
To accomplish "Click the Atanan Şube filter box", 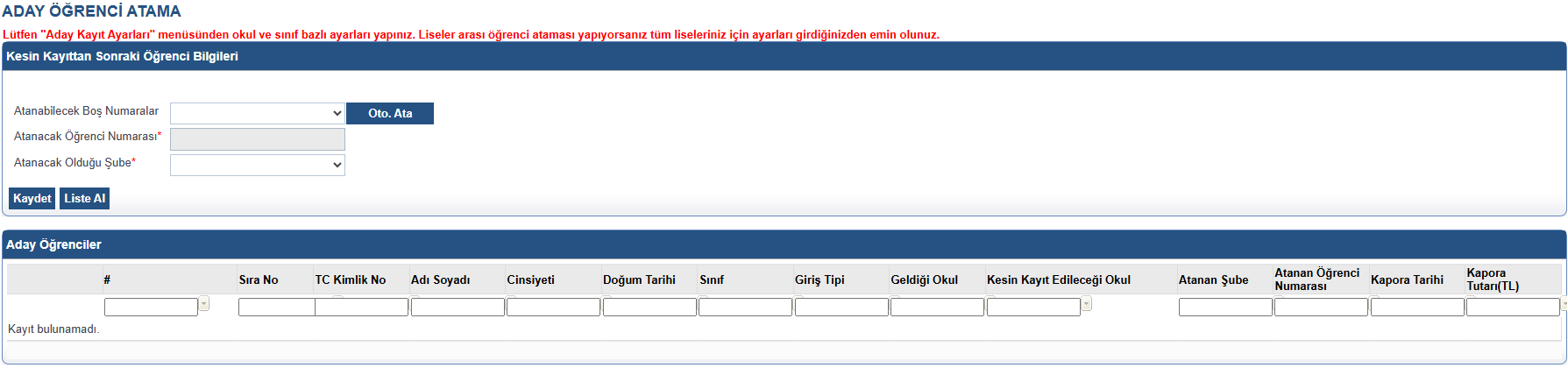I will (x=1224, y=308).
